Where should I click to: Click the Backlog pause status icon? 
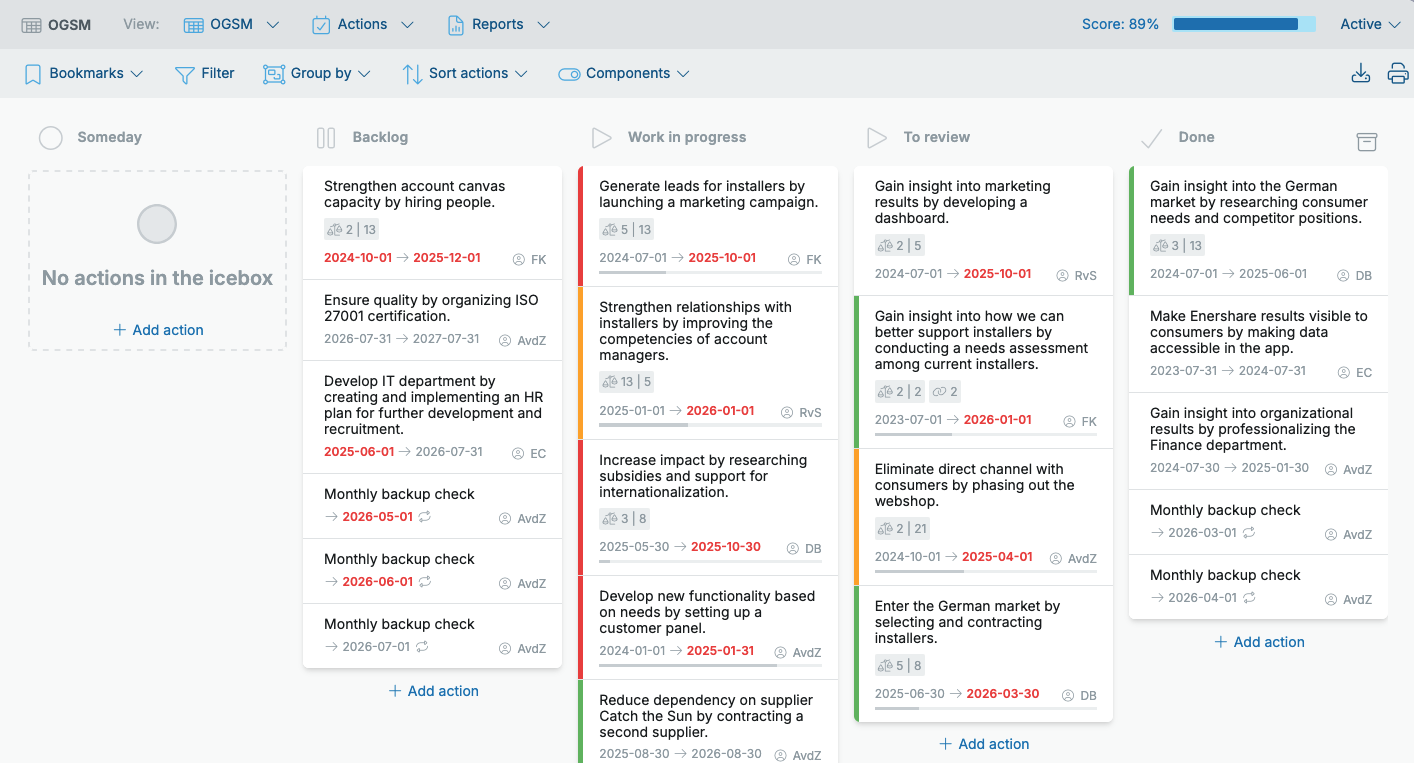pos(326,138)
